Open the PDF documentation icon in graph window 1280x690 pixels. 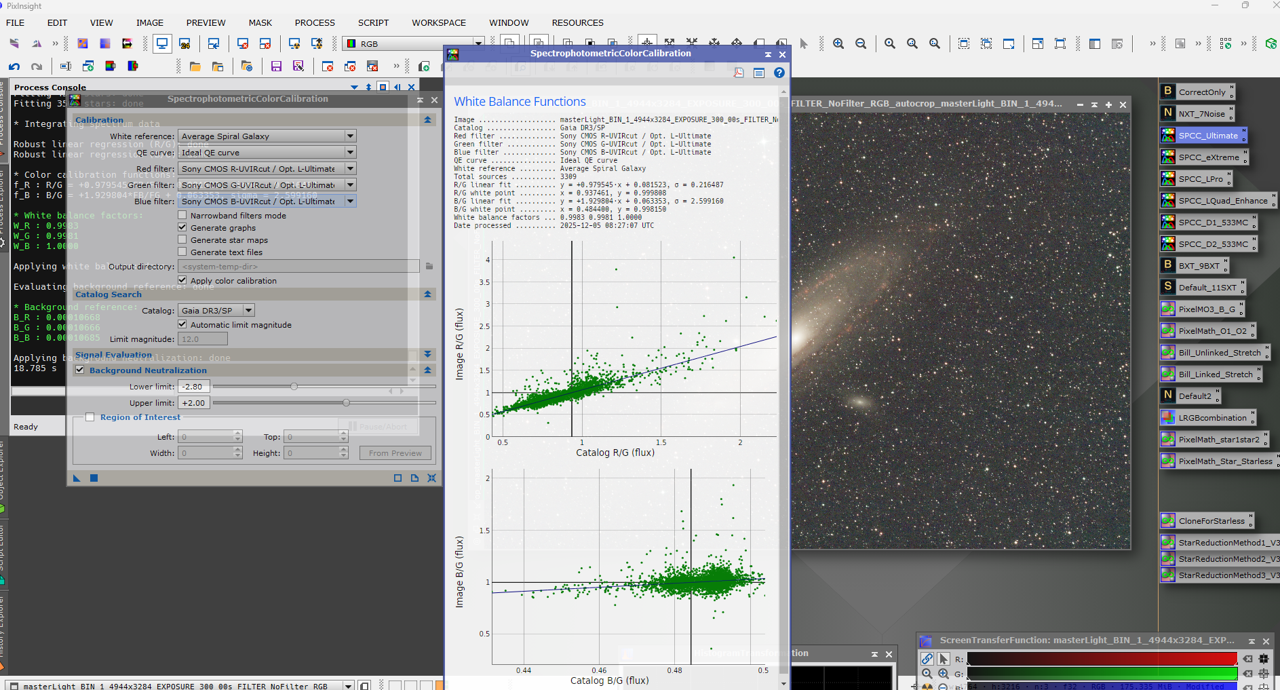[x=739, y=73]
